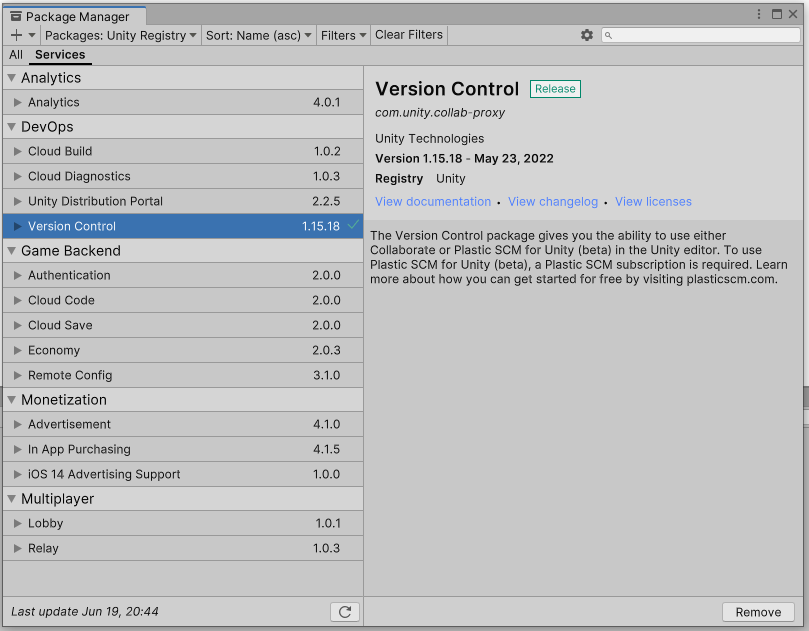Collapse the DevOps category header
809x631 pixels.
(x=183, y=127)
